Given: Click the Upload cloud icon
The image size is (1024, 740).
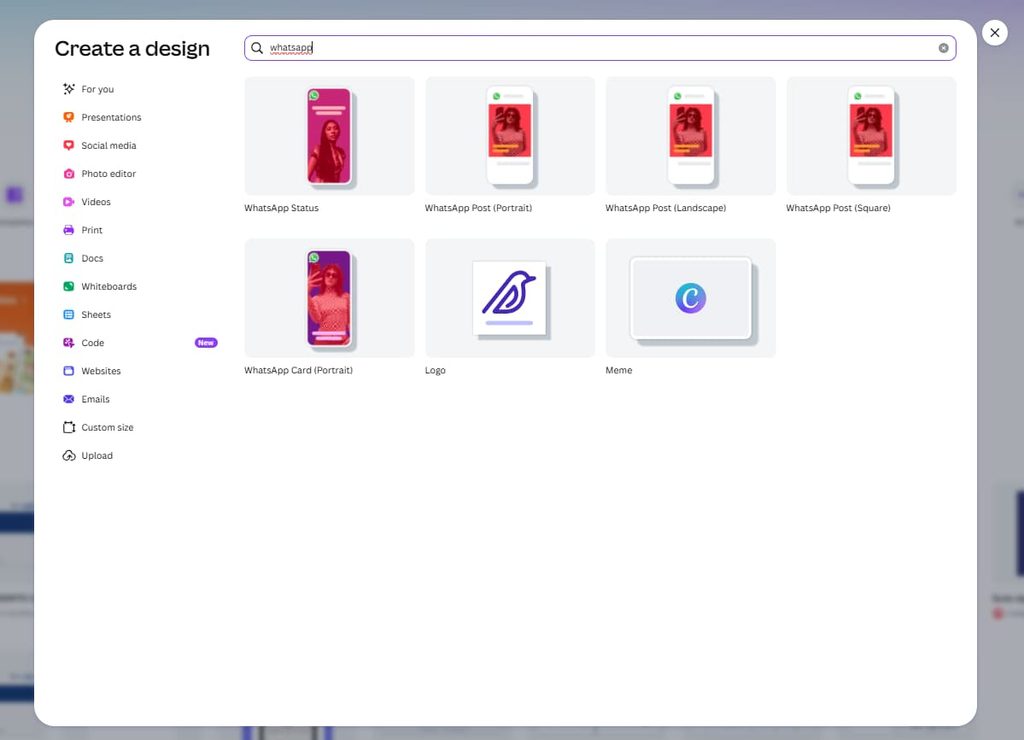Looking at the screenshot, I should point(69,455).
